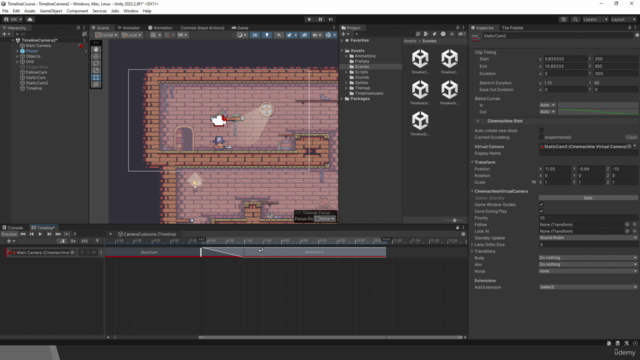Switch to the Console tab

click(x=13, y=228)
